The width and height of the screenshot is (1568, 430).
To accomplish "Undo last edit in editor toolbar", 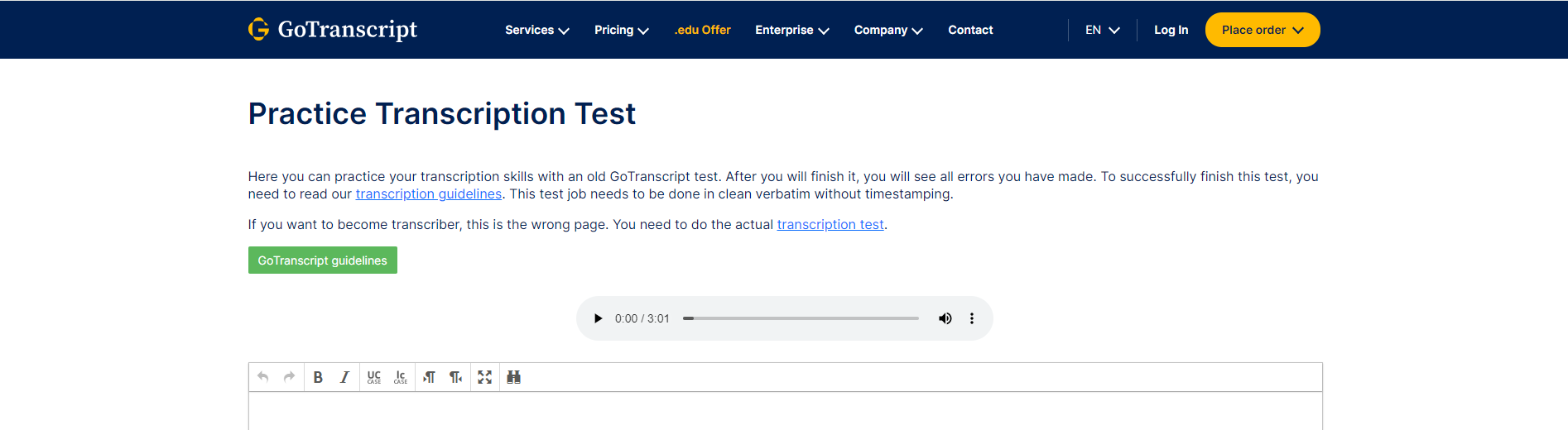I will click(263, 377).
